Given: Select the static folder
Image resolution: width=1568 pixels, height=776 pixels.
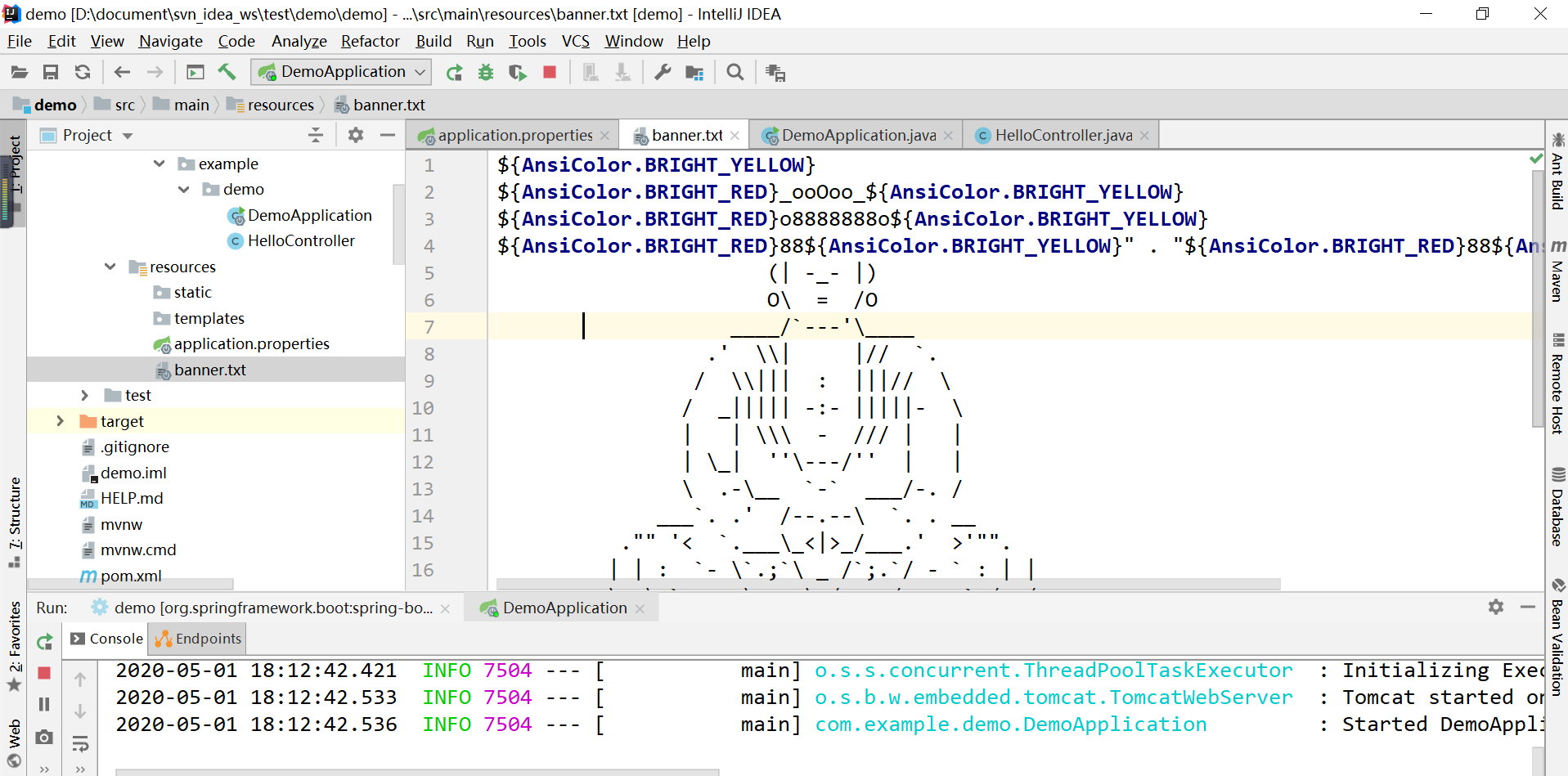Looking at the screenshot, I should tap(182, 292).
